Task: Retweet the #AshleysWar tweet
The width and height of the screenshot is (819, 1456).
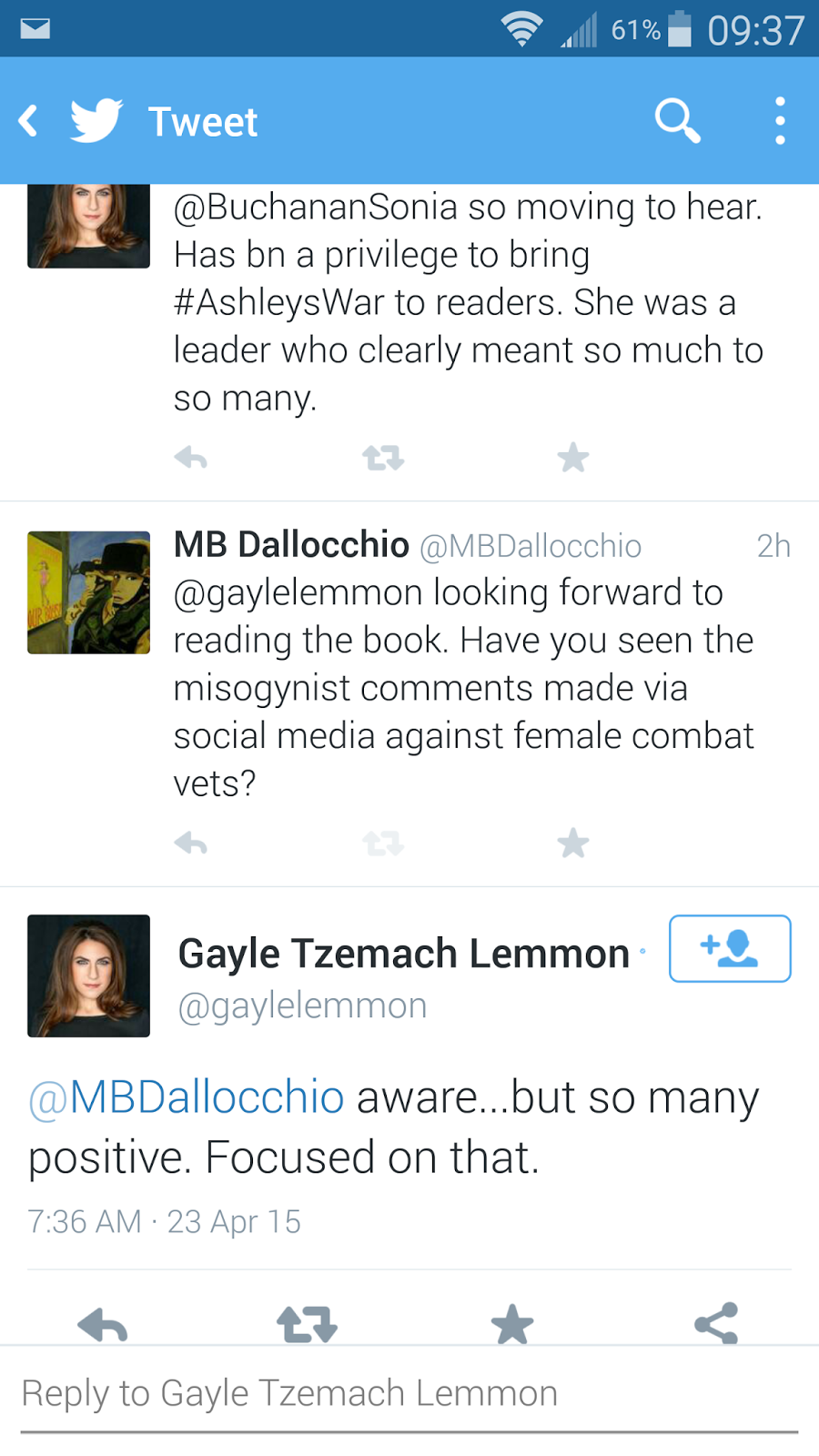Action: (x=383, y=458)
